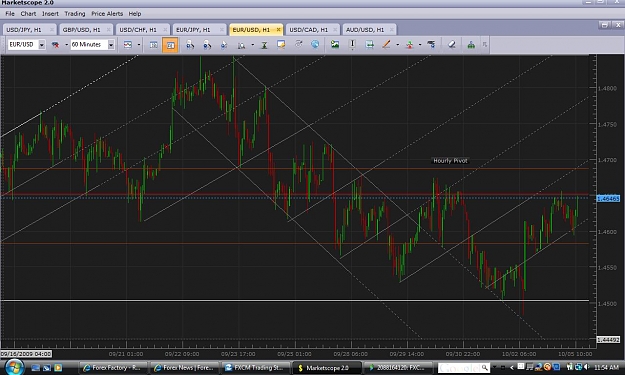
Task: Click the red-blue icon beside the symbol box
Action: coord(55,45)
